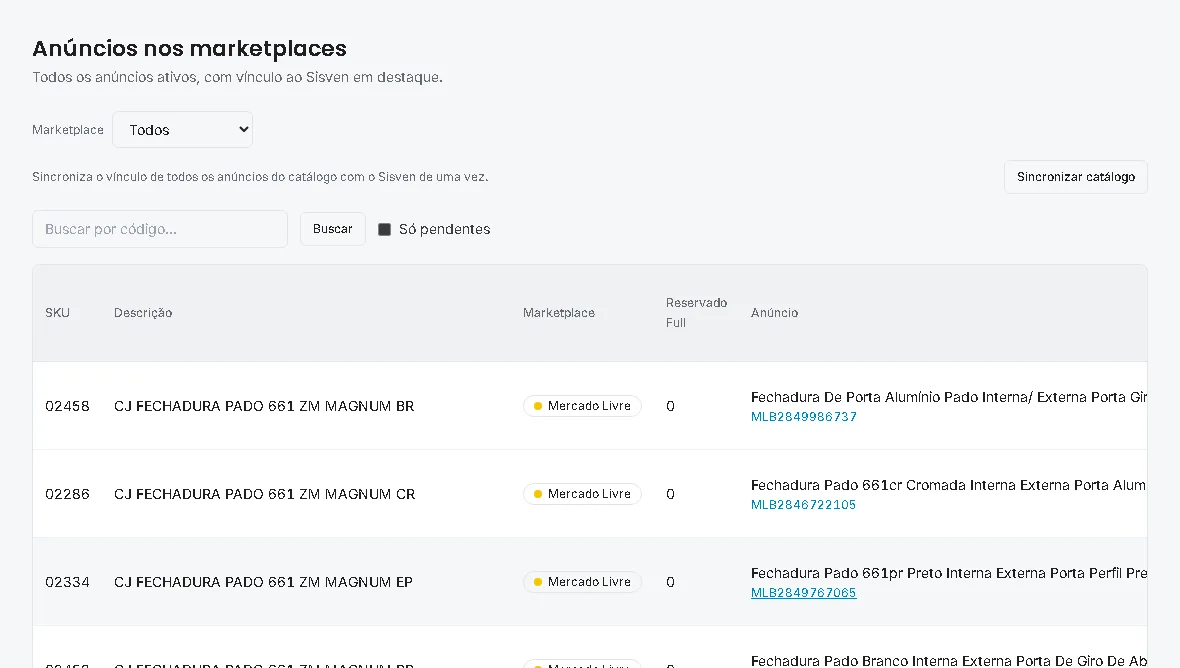Open listing link MLB2849767065
This screenshot has height=668, width=1180.
(x=803, y=593)
